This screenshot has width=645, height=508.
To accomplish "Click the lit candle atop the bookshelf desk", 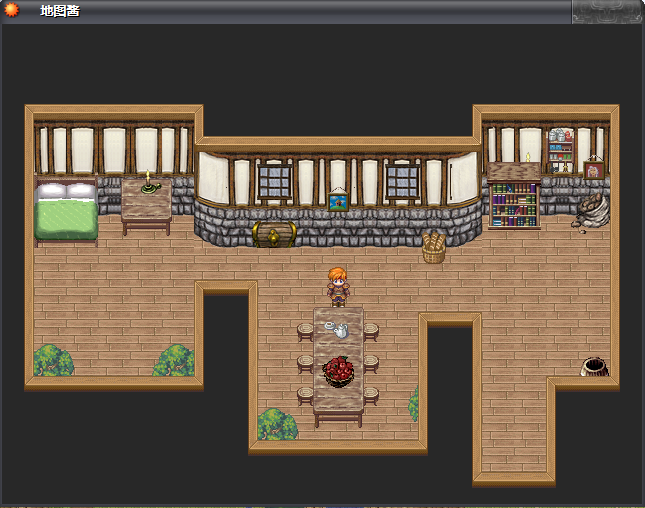I will (528, 157).
